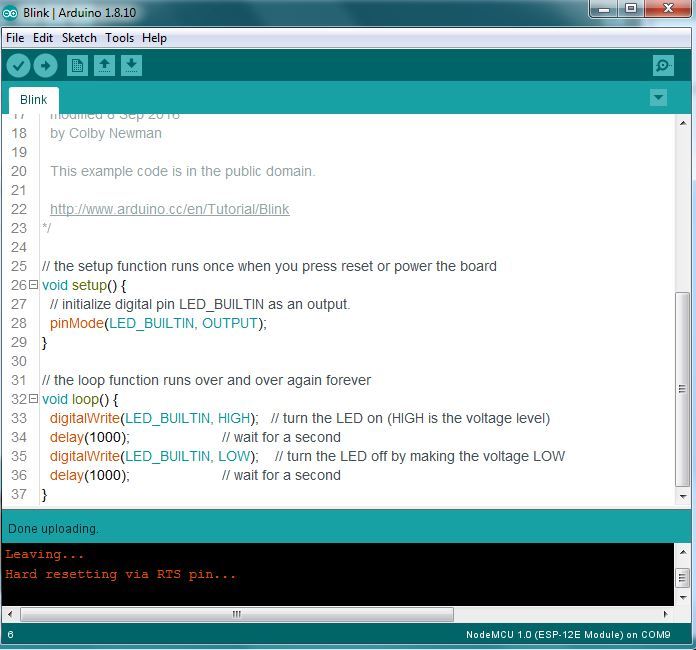Screen dimensions: 696x650
Task: Open the Serial Monitor magnifier icon
Action: 664,66
